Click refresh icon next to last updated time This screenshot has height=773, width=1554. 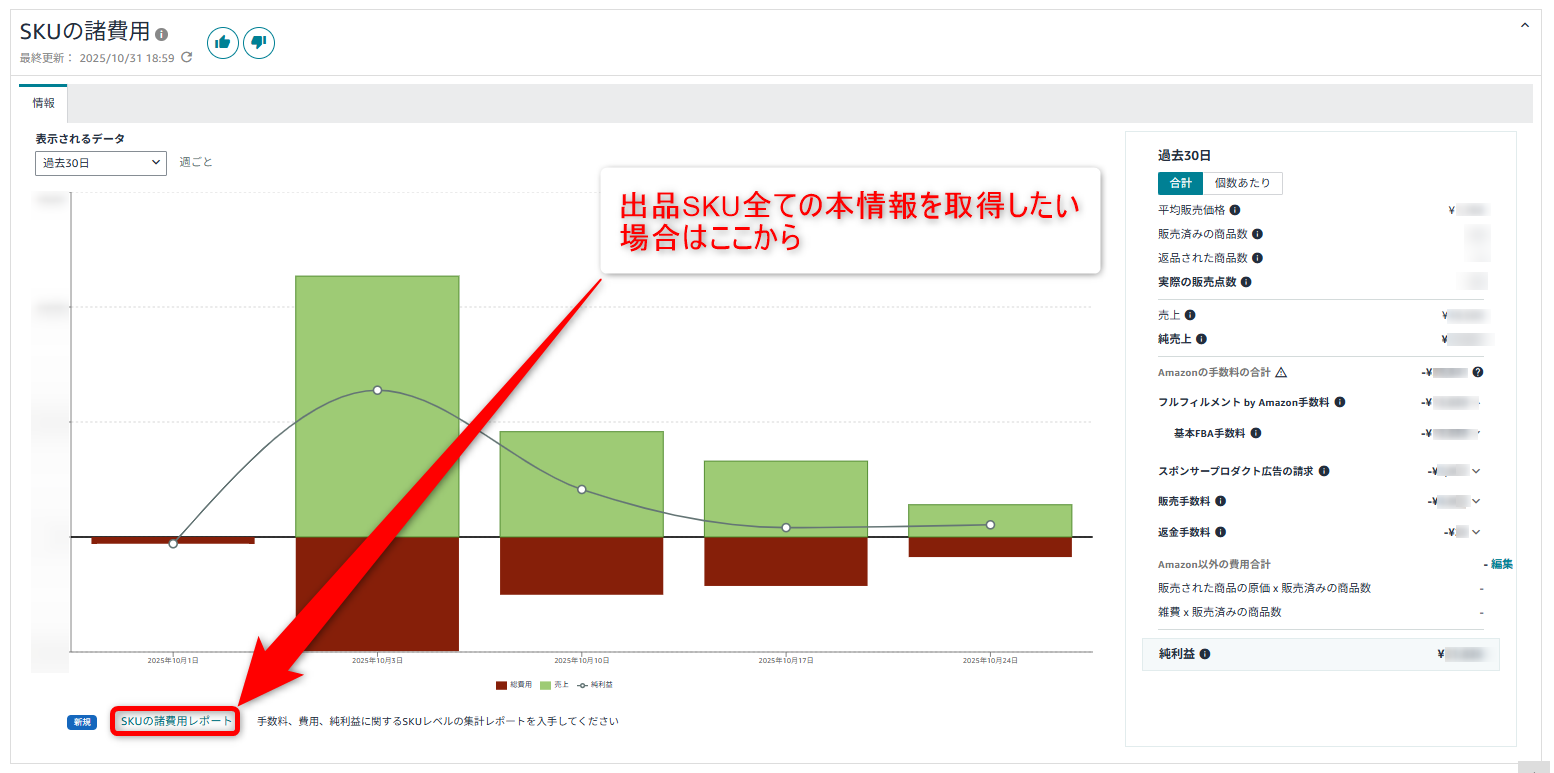pyautogui.click(x=187, y=58)
